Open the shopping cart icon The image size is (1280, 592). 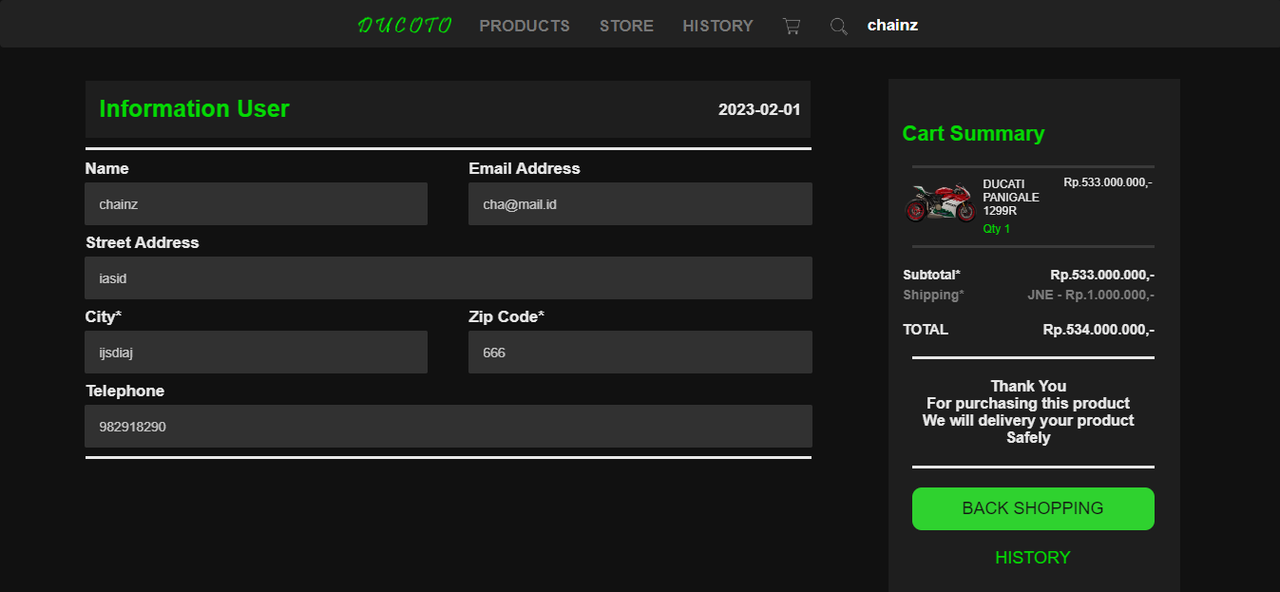click(791, 26)
